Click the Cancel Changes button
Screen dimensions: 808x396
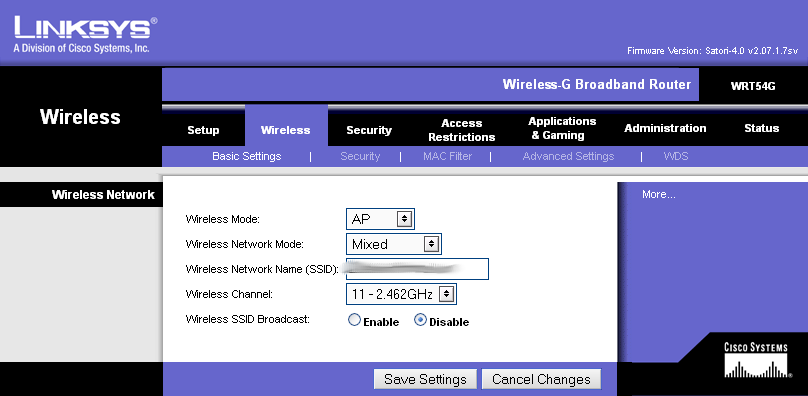tap(541, 380)
